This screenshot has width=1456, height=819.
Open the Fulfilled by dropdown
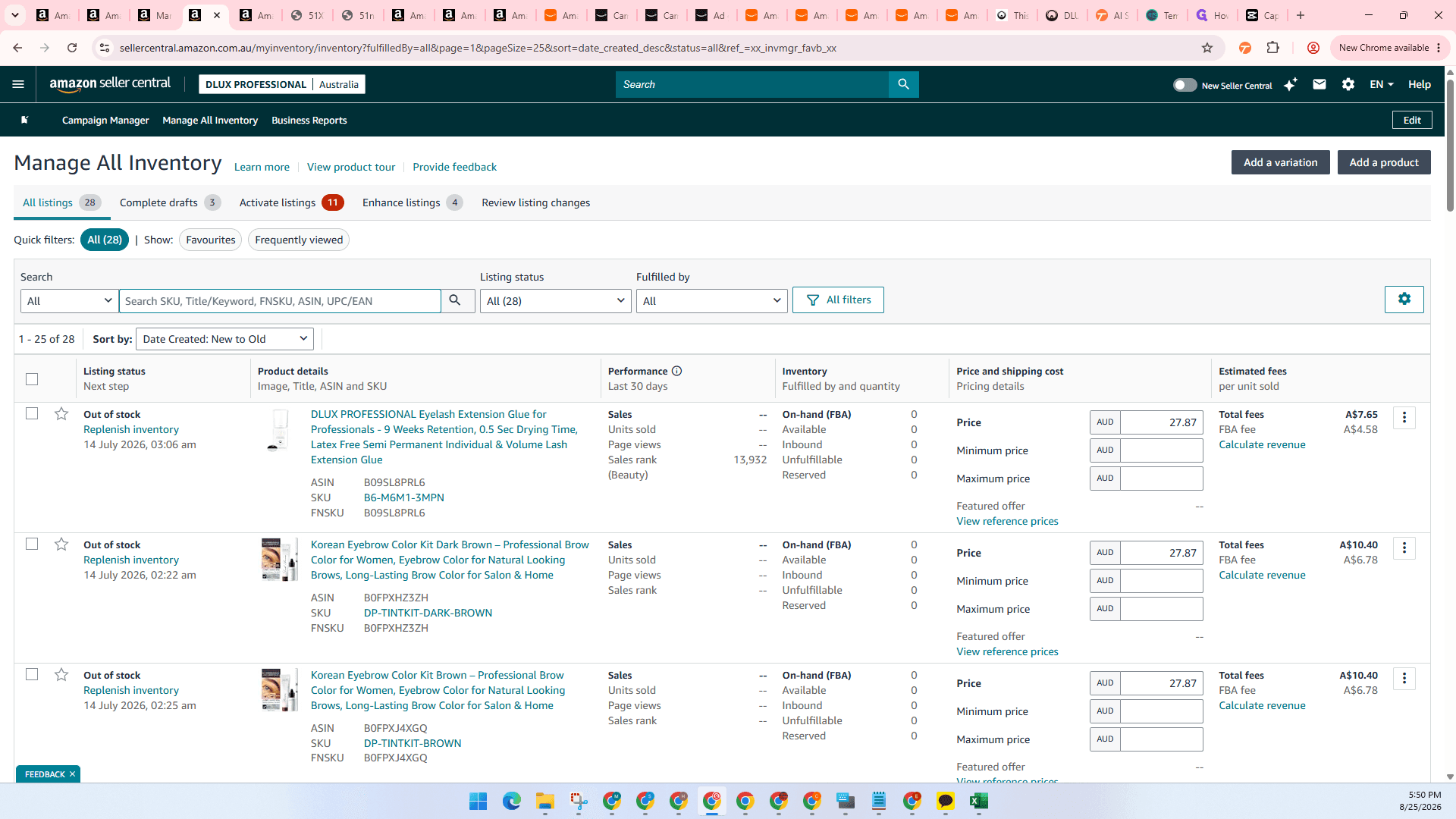(711, 300)
